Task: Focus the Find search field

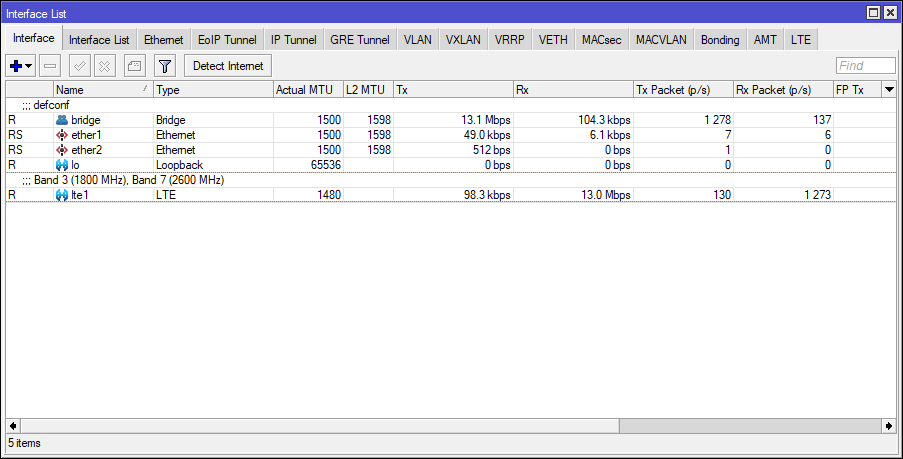Action: point(866,66)
